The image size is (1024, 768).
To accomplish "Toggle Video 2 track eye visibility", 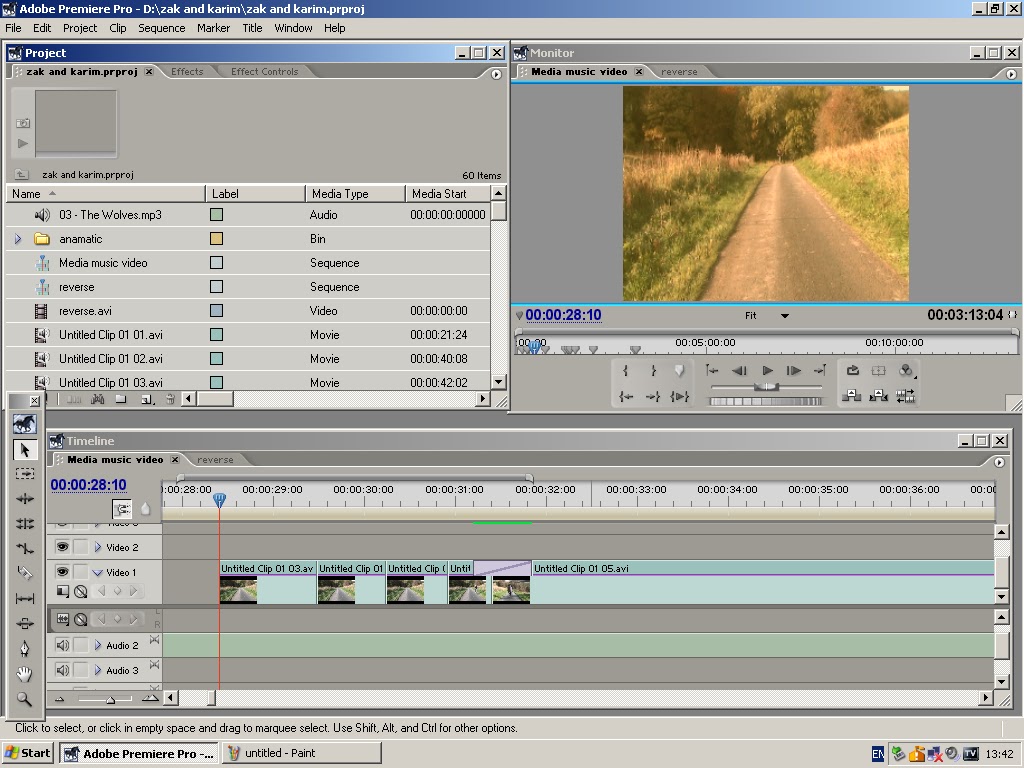I will tap(62, 547).
